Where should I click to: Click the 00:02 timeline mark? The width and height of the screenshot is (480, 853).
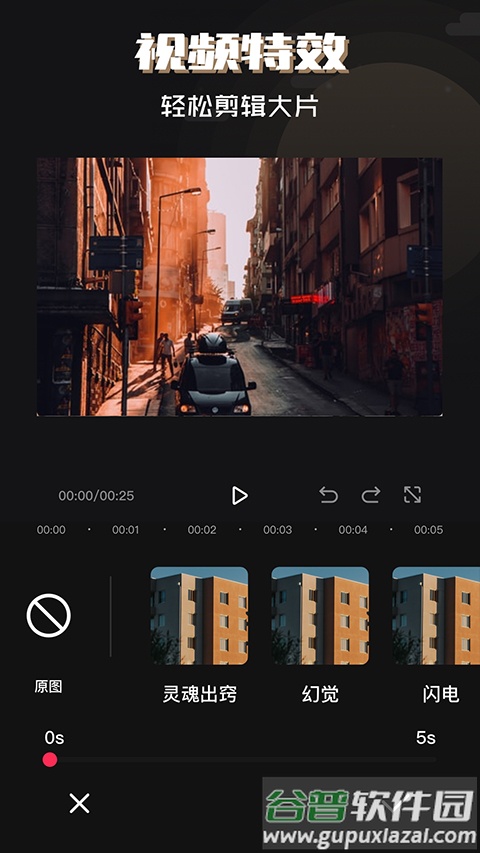[202, 530]
